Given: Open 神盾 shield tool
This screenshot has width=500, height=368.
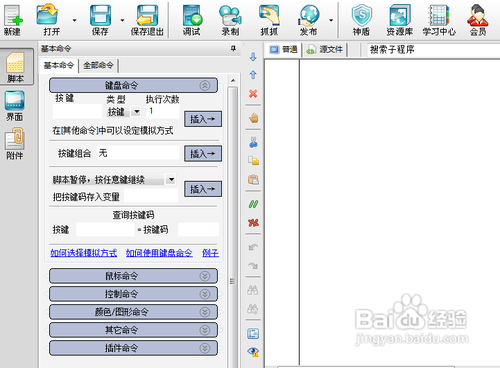Looking at the screenshot, I should [361, 19].
